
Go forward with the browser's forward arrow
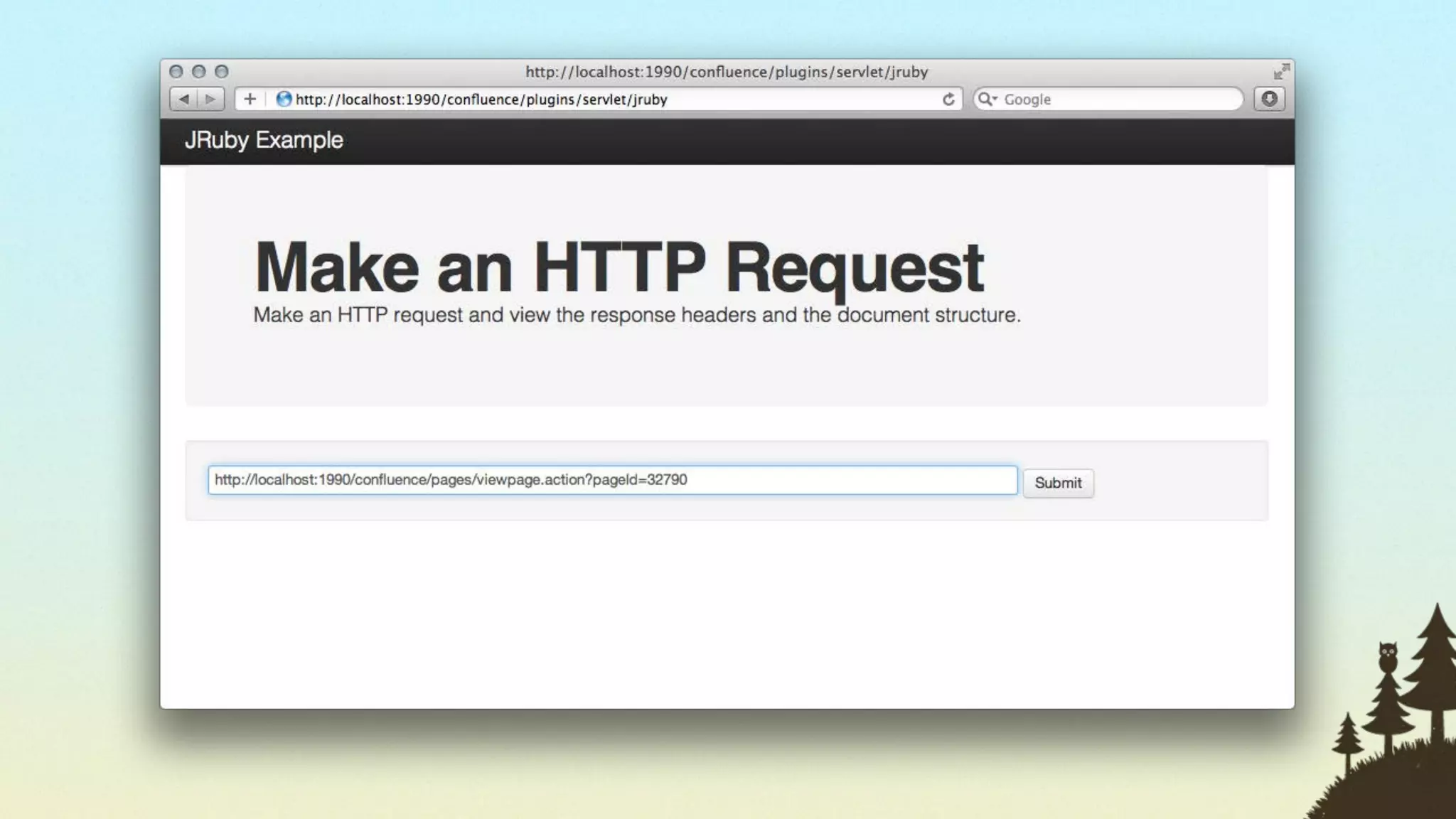[210, 100]
